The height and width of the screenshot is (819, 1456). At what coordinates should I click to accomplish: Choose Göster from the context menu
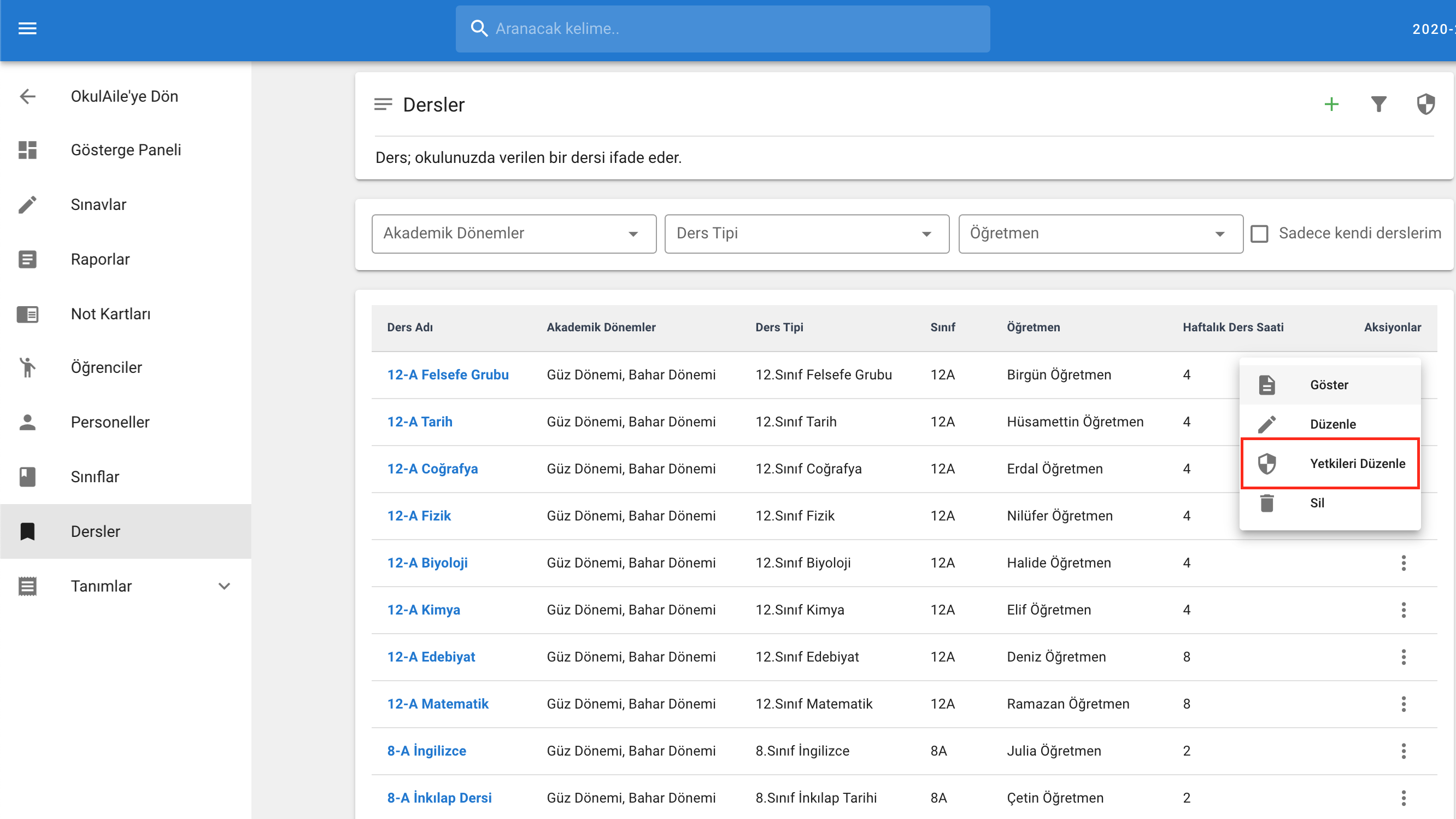point(1329,385)
